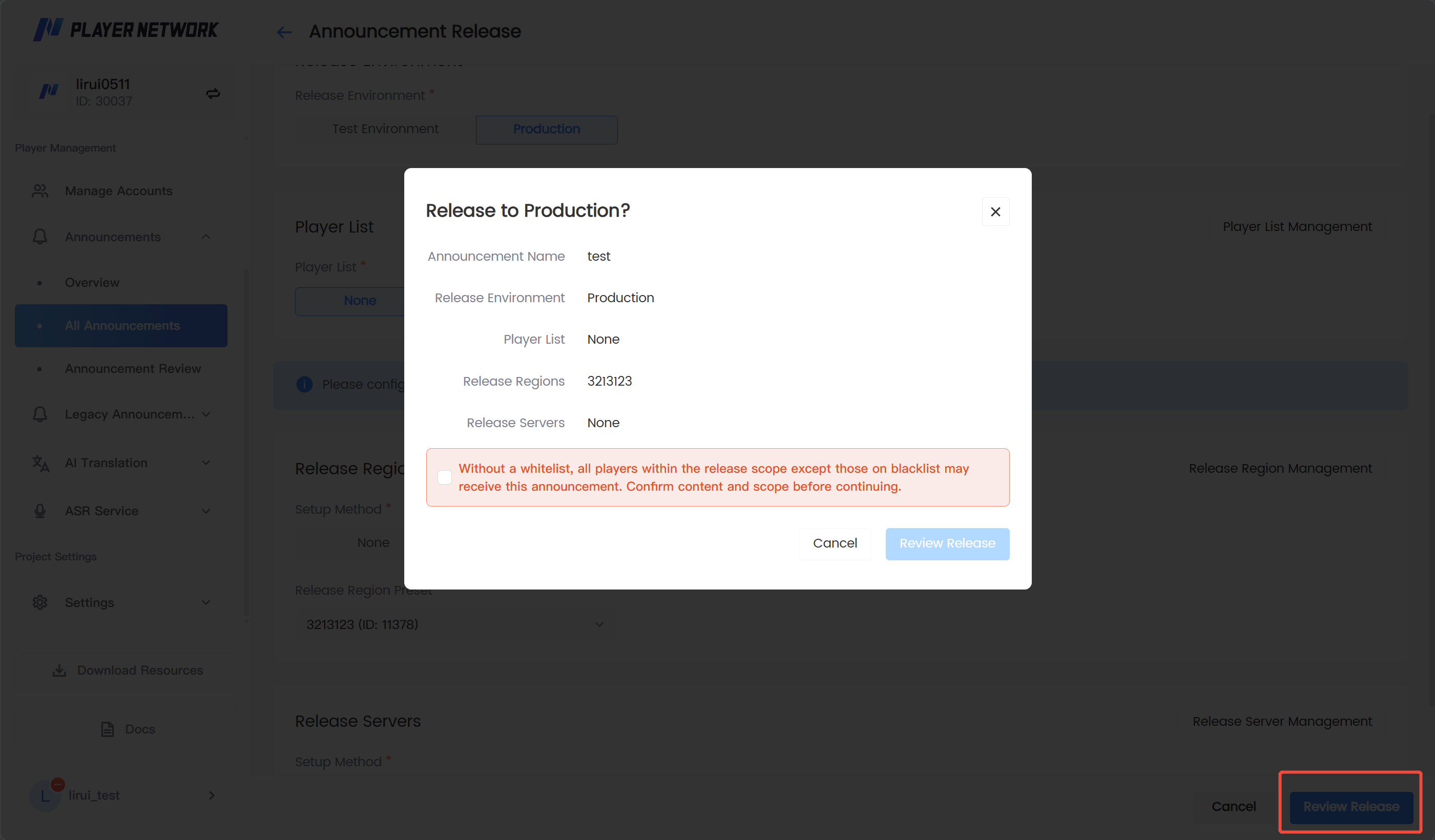1435x840 pixels.
Task: Expand the ASR Service chevron
Action: point(206,511)
